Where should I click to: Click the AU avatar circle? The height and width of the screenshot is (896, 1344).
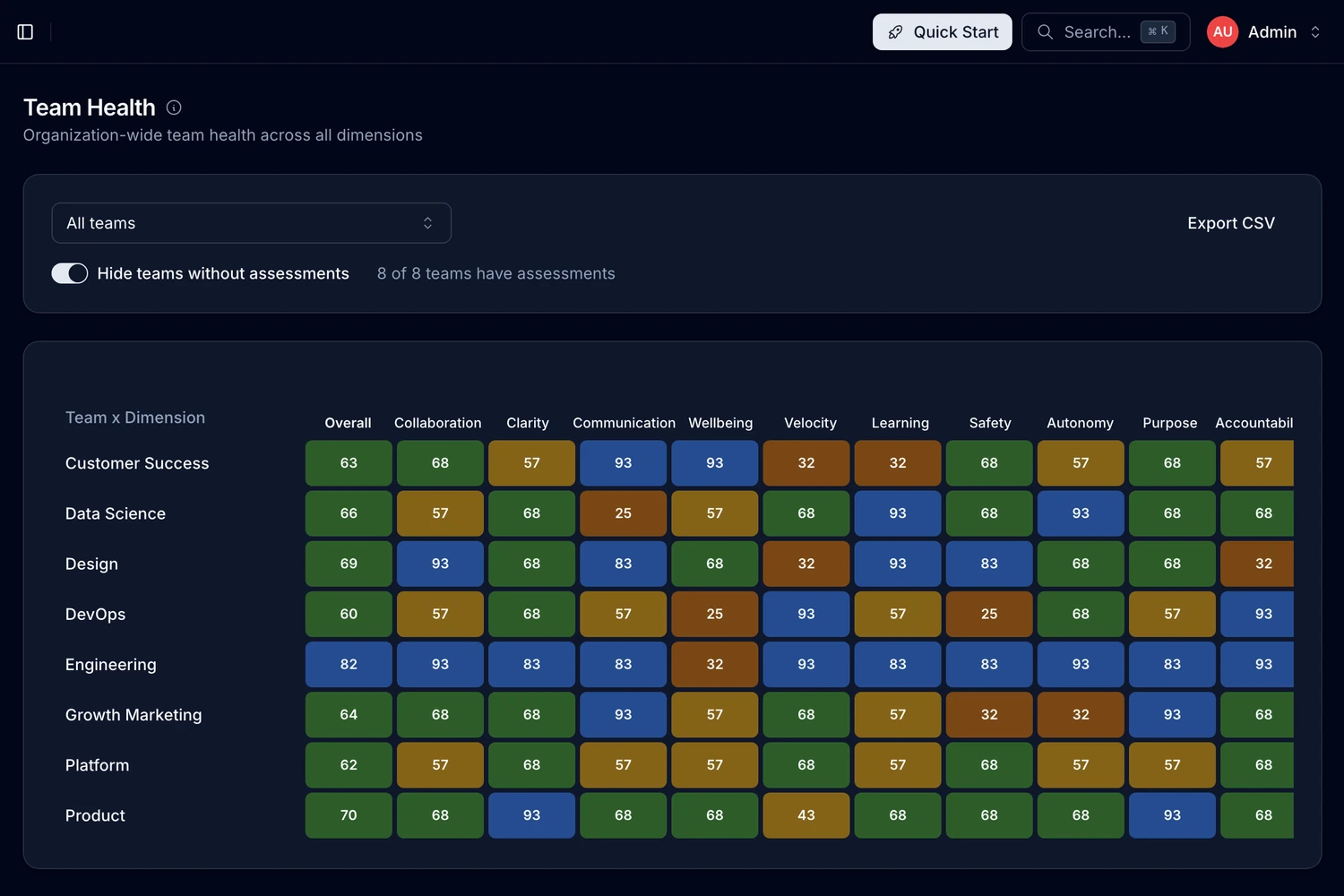[x=1222, y=32]
